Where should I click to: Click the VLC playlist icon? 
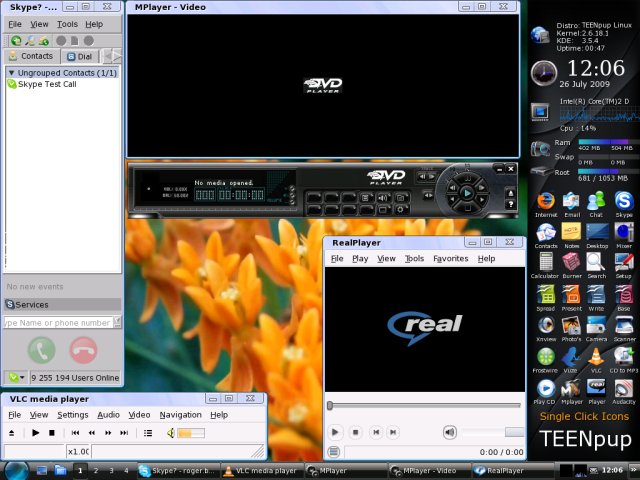click(148, 433)
